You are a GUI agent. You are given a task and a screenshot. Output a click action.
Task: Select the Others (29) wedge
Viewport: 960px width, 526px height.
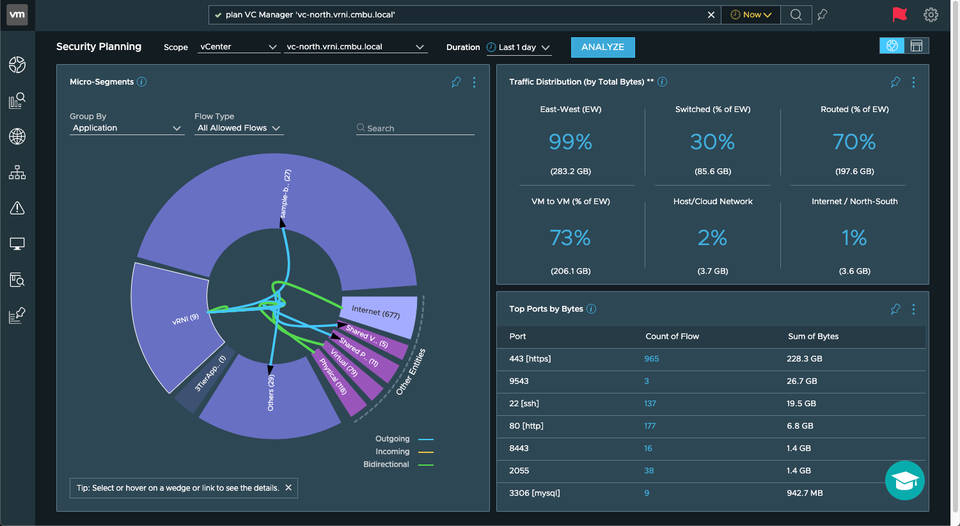(271, 396)
